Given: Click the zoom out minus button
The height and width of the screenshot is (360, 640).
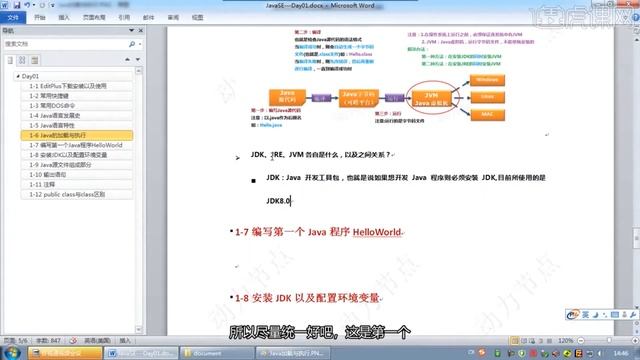Looking at the screenshot, I should tap(580, 340).
